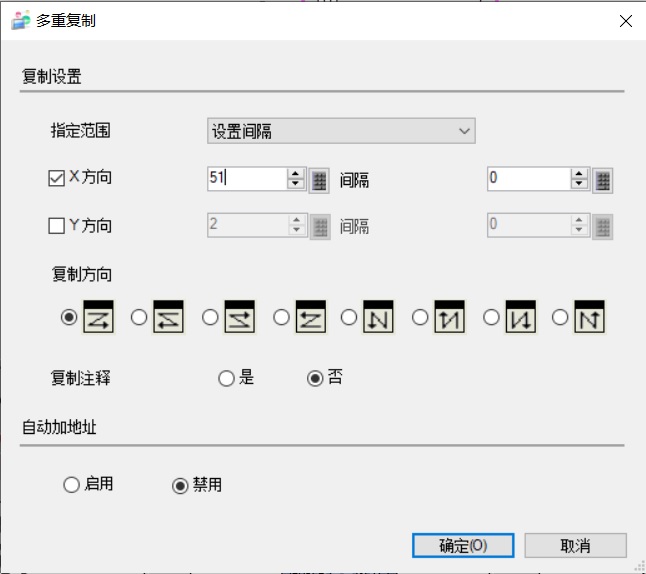Click the fifth 复制方向 pattern icon
The height and width of the screenshot is (574, 646).
coord(379,316)
